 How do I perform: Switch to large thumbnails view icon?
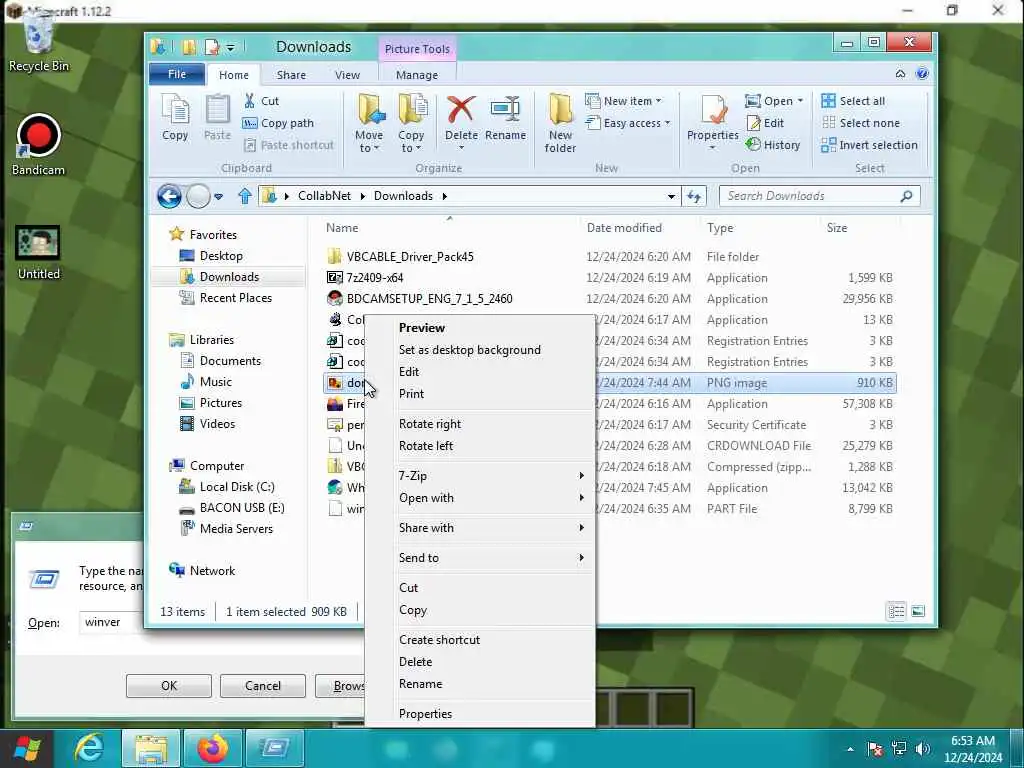918,611
